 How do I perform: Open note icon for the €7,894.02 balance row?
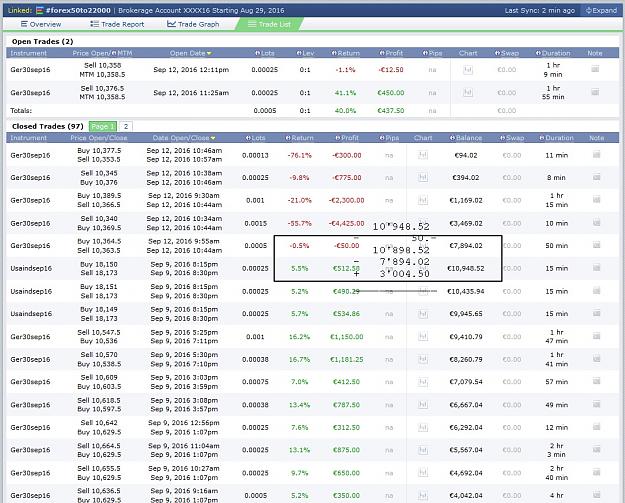pos(596,245)
